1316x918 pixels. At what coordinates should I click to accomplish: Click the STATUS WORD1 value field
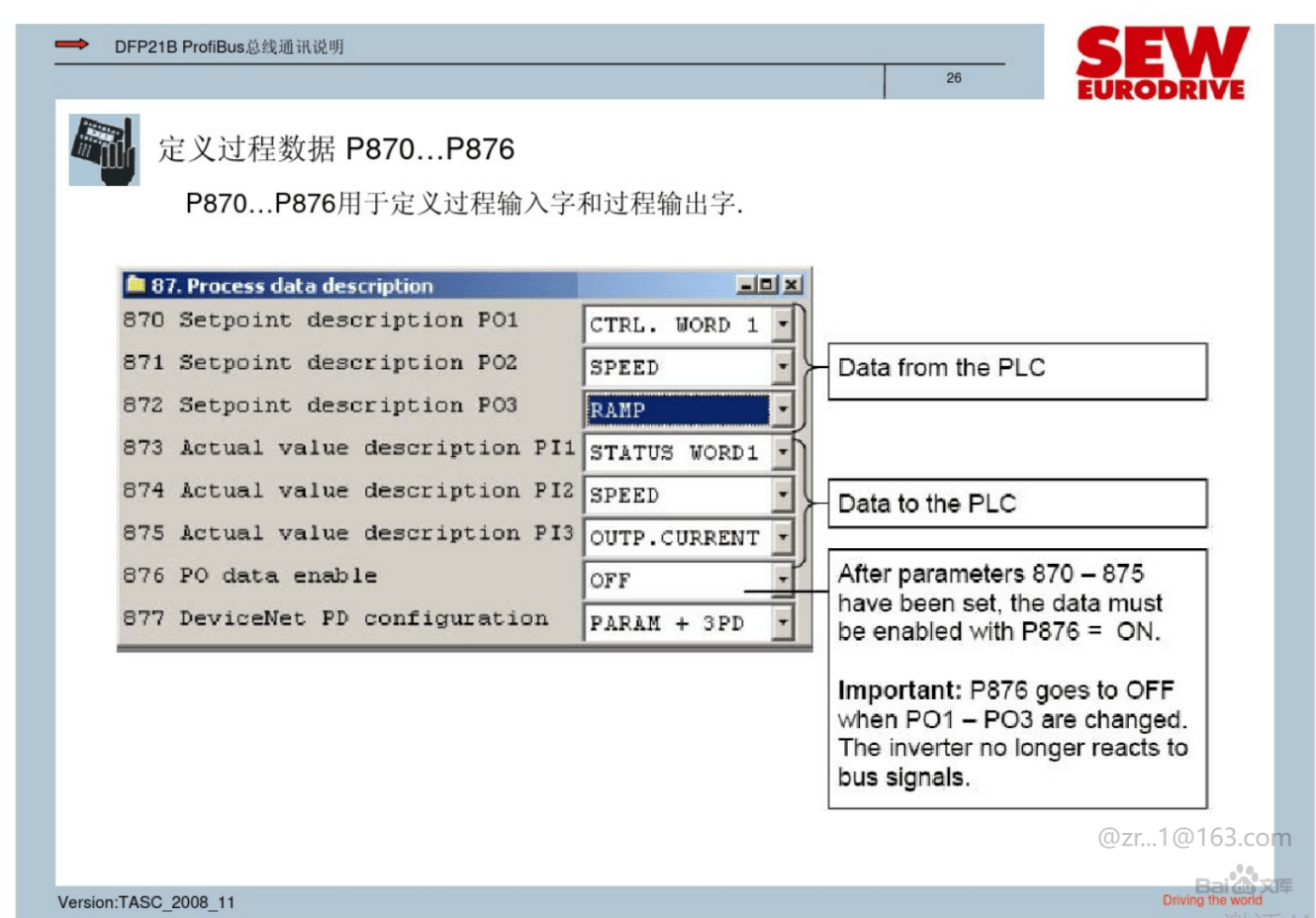(x=678, y=452)
